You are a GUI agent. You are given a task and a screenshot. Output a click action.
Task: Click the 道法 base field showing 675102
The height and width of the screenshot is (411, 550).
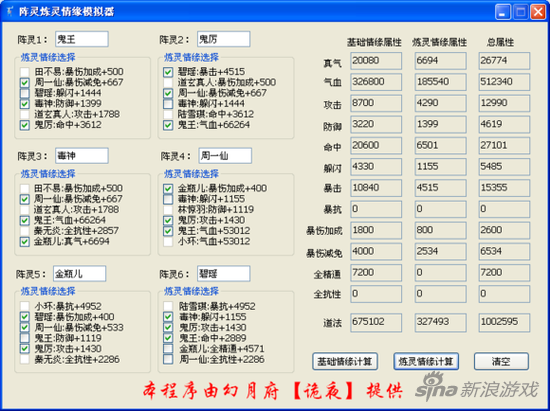tap(376, 323)
